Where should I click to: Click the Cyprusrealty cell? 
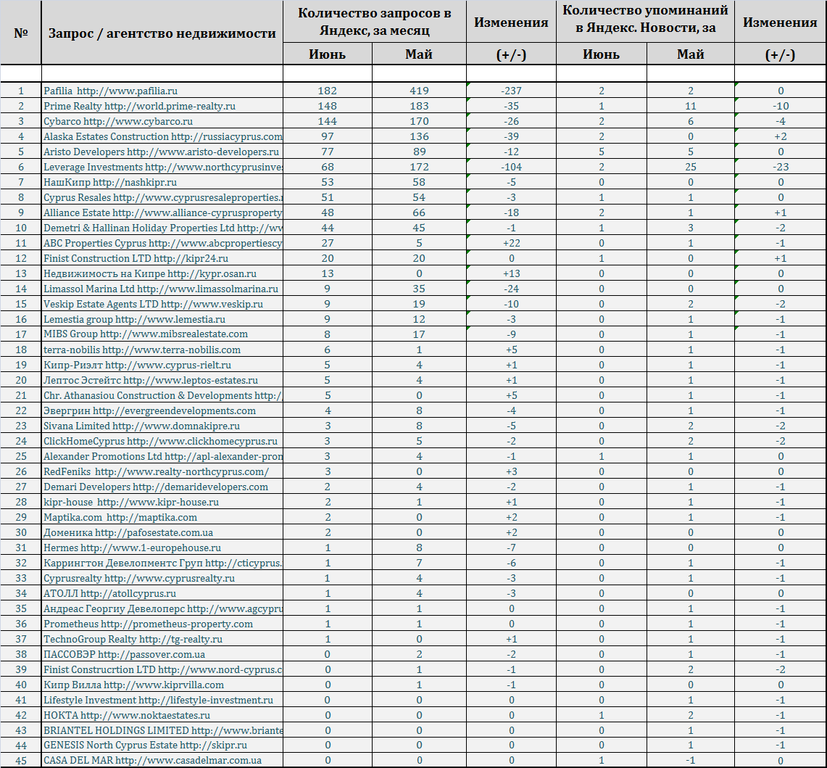[x=162, y=578]
